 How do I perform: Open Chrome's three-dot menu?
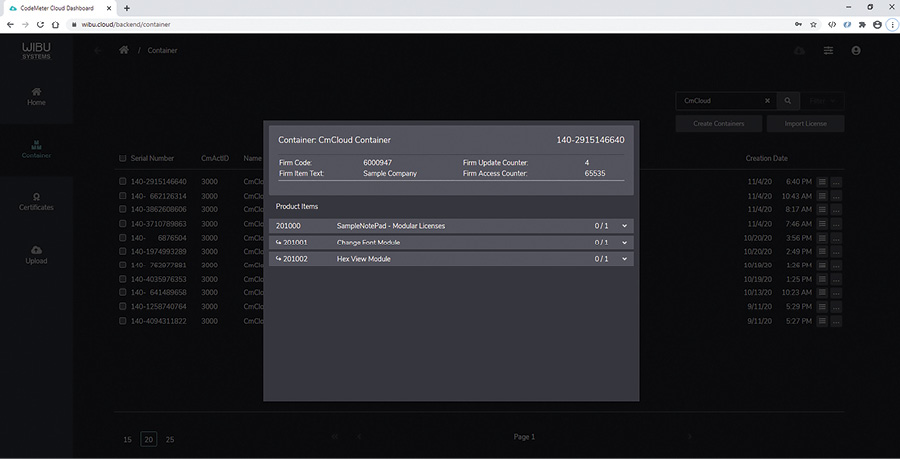[893, 25]
